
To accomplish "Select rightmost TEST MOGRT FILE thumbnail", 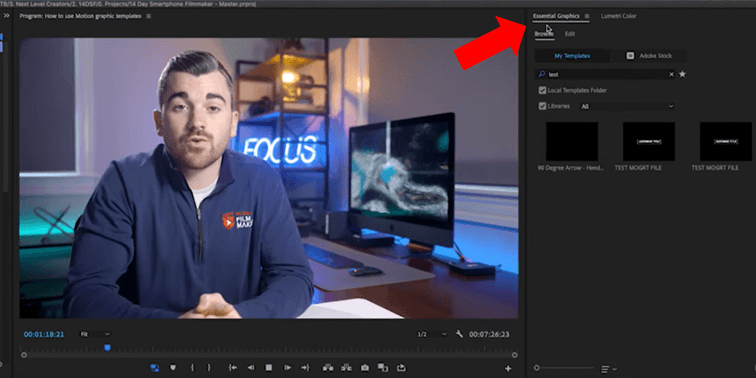I will (x=726, y=141).
